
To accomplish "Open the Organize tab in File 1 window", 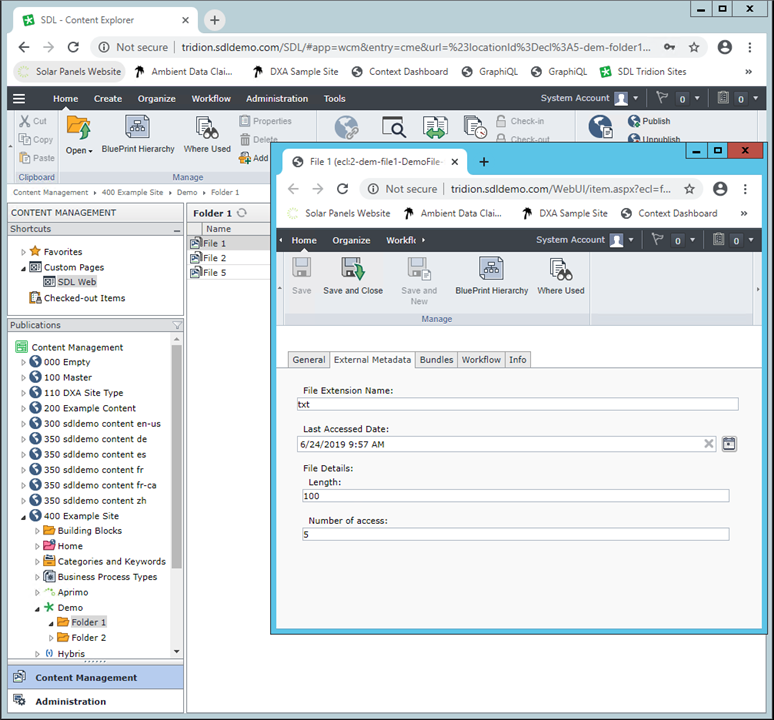I will pyautogui.click(x=351, y=240).
